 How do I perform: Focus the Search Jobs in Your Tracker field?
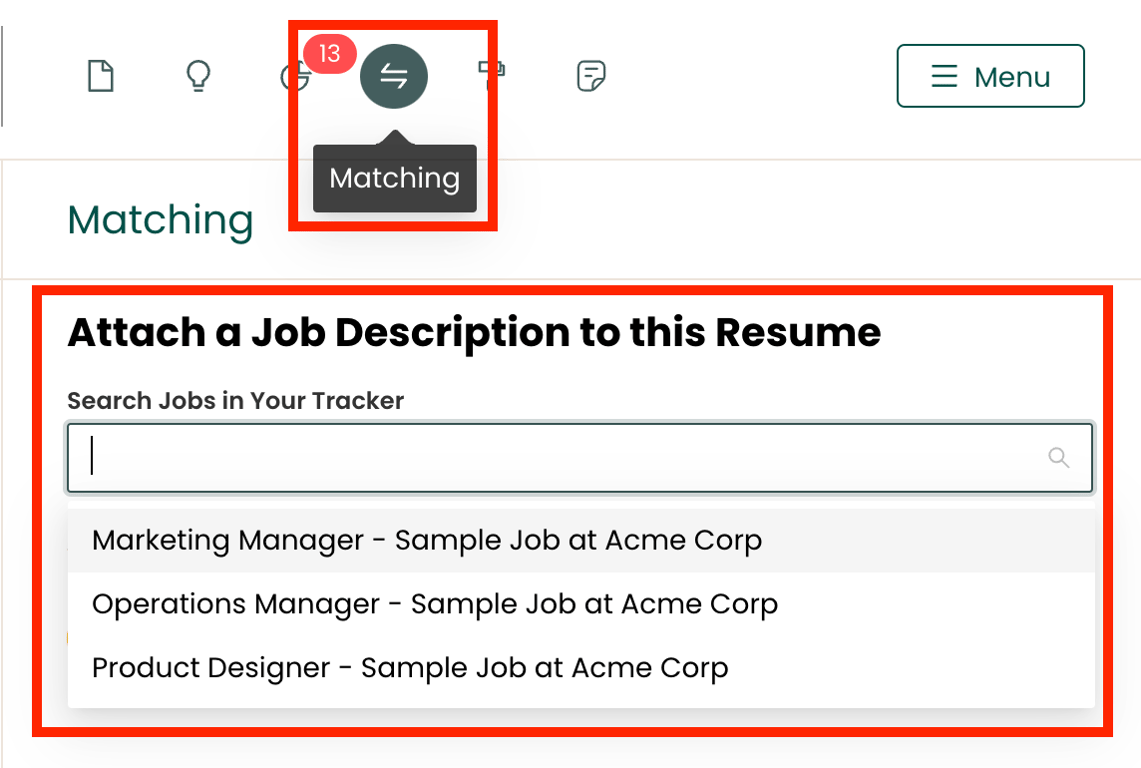[x=580, y=457]
